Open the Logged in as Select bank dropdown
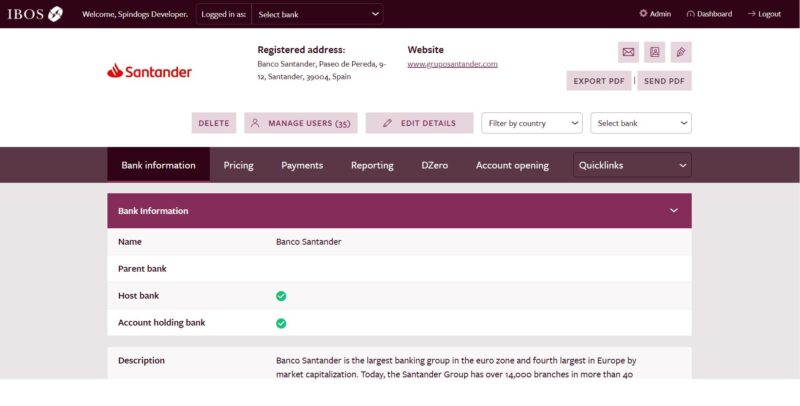This screenshot has width=800, height=406. [x=317, y=14]
